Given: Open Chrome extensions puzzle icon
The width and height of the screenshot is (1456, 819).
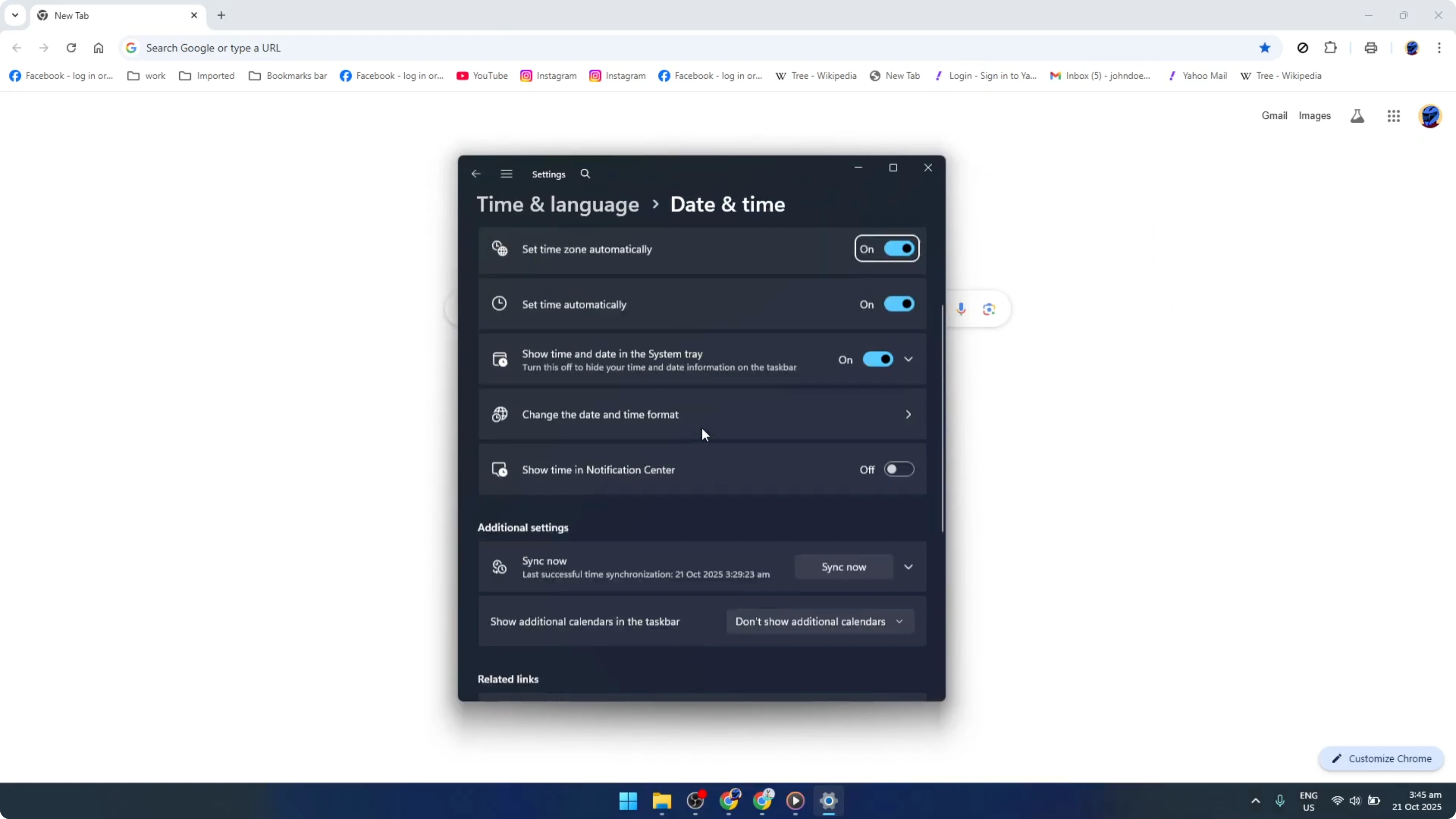Looking at the screenshot, I should tap(1331, 47).
